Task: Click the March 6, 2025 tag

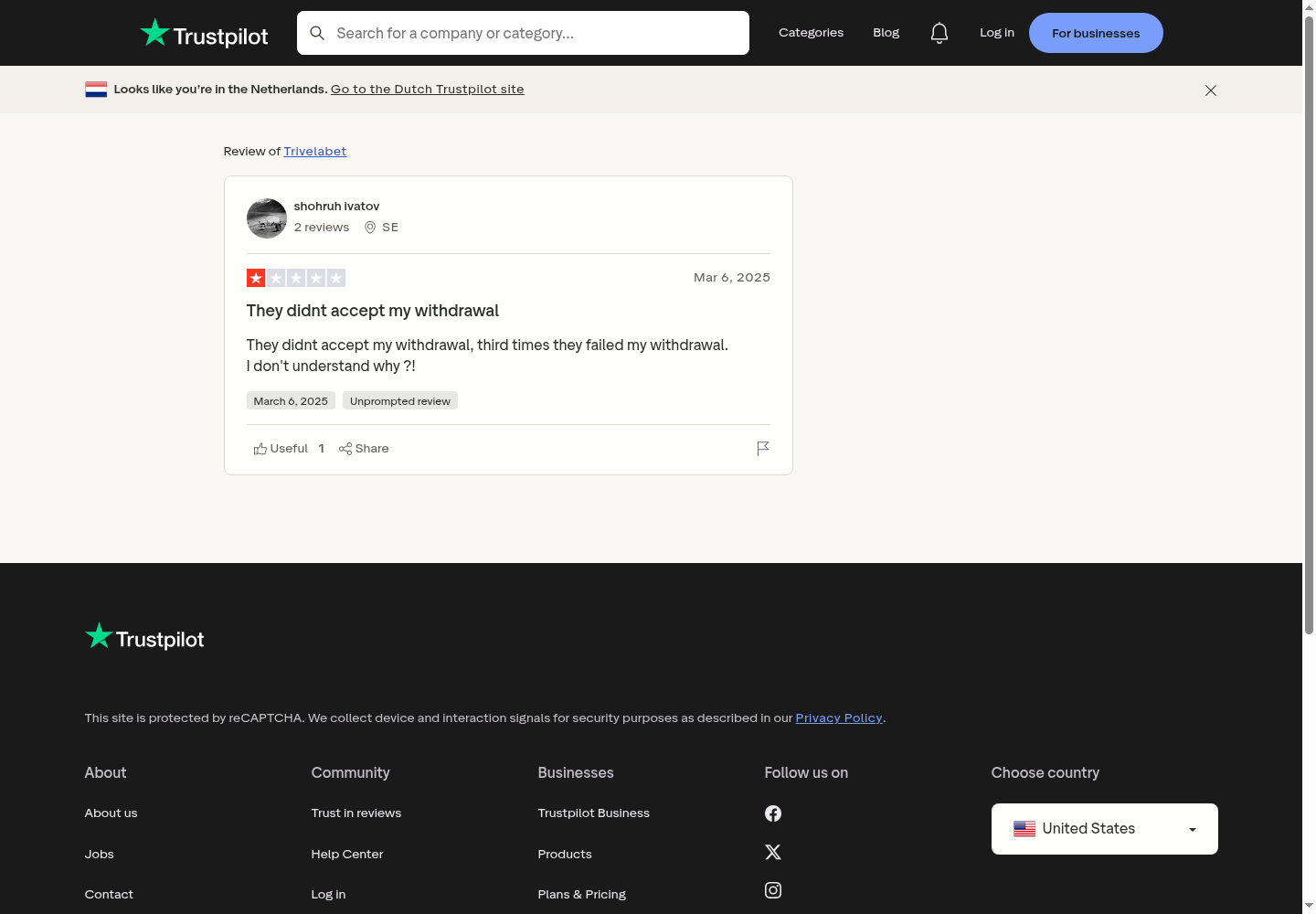Action: [x=291, y=401]
